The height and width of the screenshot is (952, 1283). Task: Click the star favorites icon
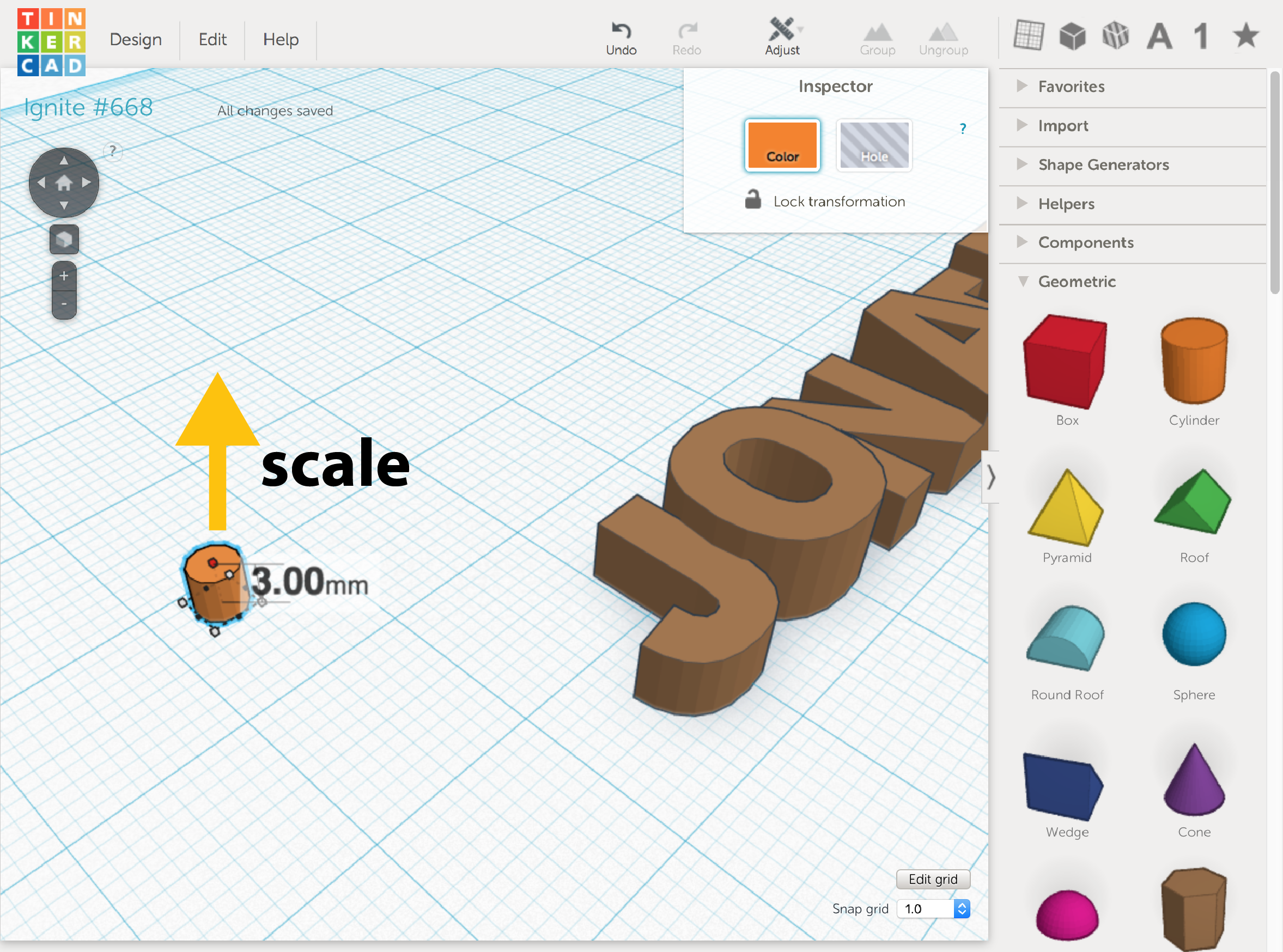tap(1245, 36)
